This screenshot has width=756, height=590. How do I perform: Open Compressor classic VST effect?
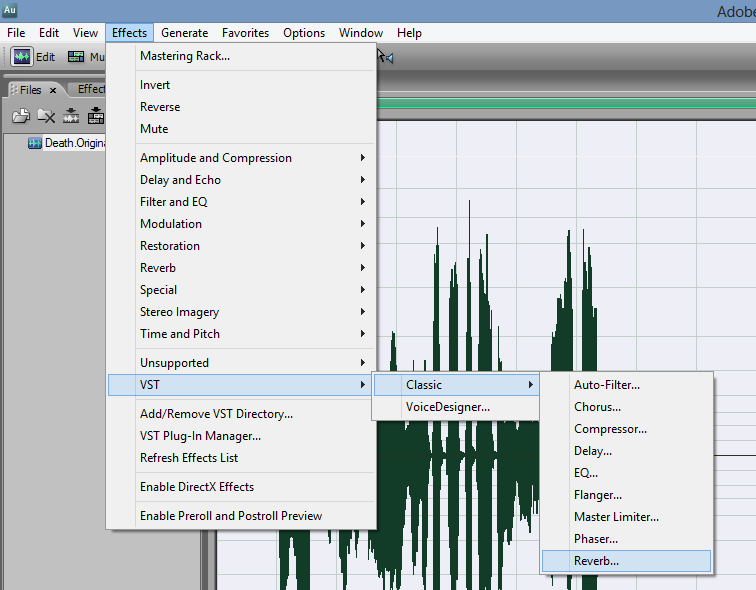(626, 429)
